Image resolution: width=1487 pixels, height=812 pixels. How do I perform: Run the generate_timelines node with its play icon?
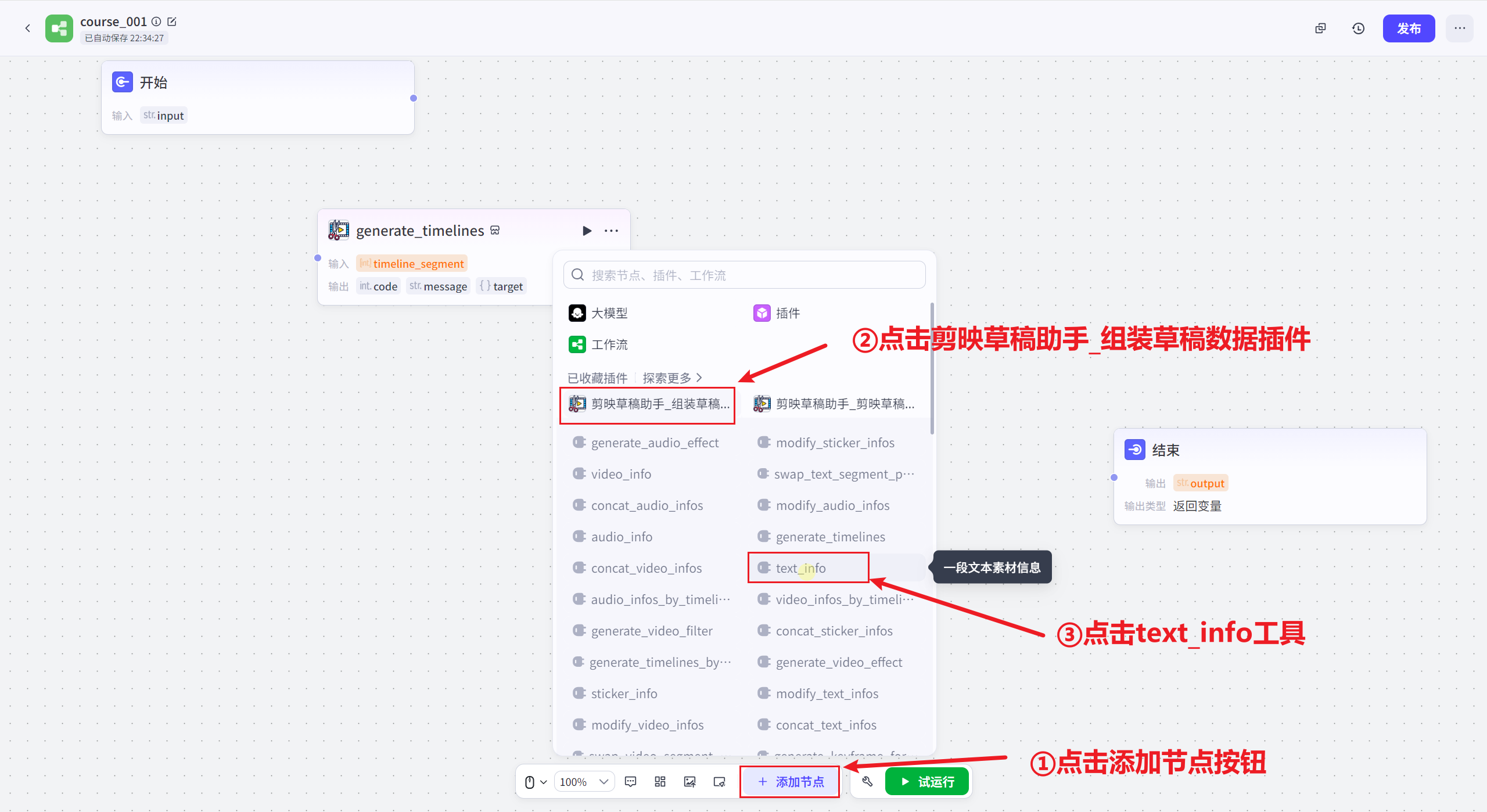pyautogui.click(x=587, y=231)
